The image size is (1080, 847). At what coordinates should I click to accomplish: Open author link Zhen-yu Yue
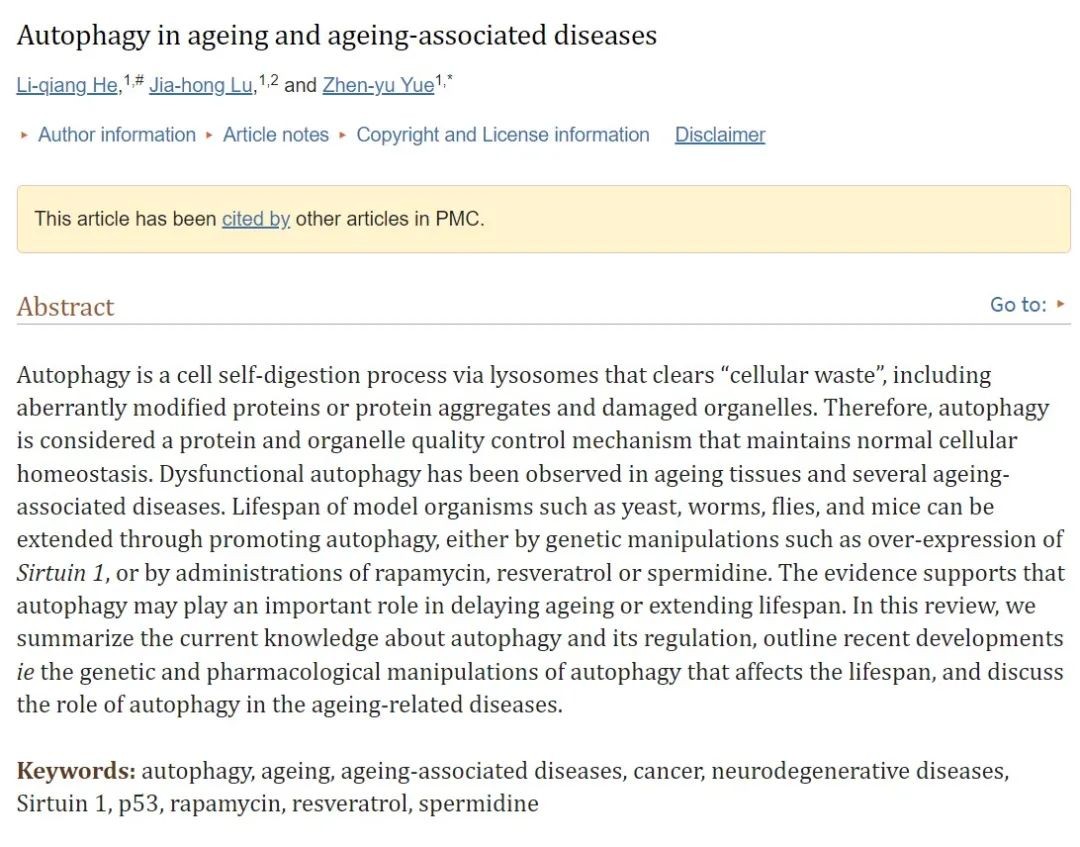point(378,85)
